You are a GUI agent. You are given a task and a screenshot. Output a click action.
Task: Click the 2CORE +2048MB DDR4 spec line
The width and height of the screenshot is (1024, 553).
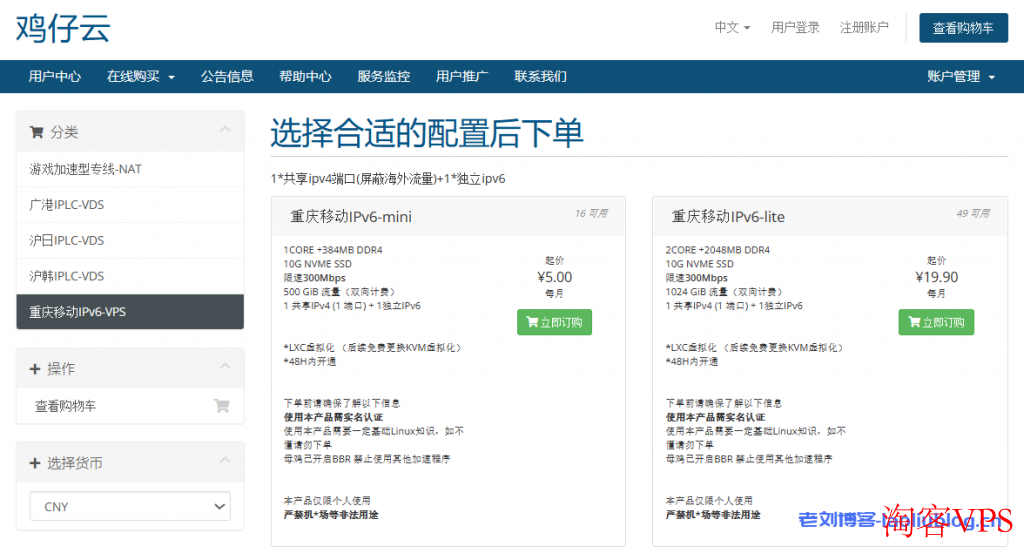click(x=718, y=250)
